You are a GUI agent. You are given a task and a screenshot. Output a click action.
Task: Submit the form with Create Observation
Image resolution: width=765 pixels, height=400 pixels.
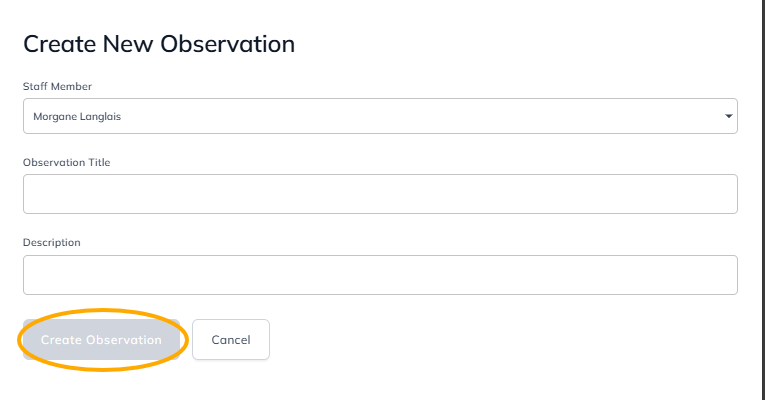[101, 340]
